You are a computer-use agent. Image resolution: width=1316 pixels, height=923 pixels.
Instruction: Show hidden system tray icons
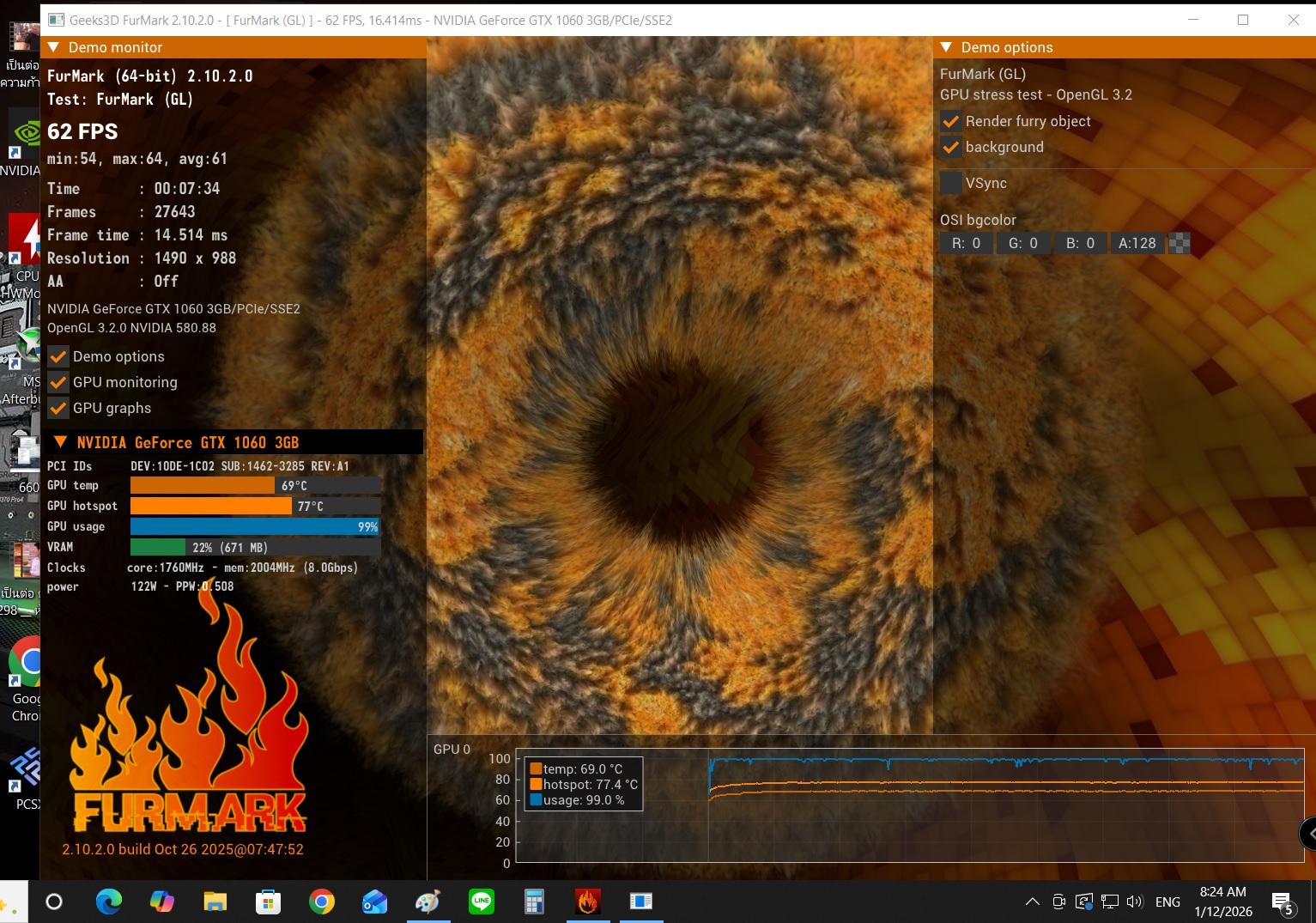coord(1032,902)
